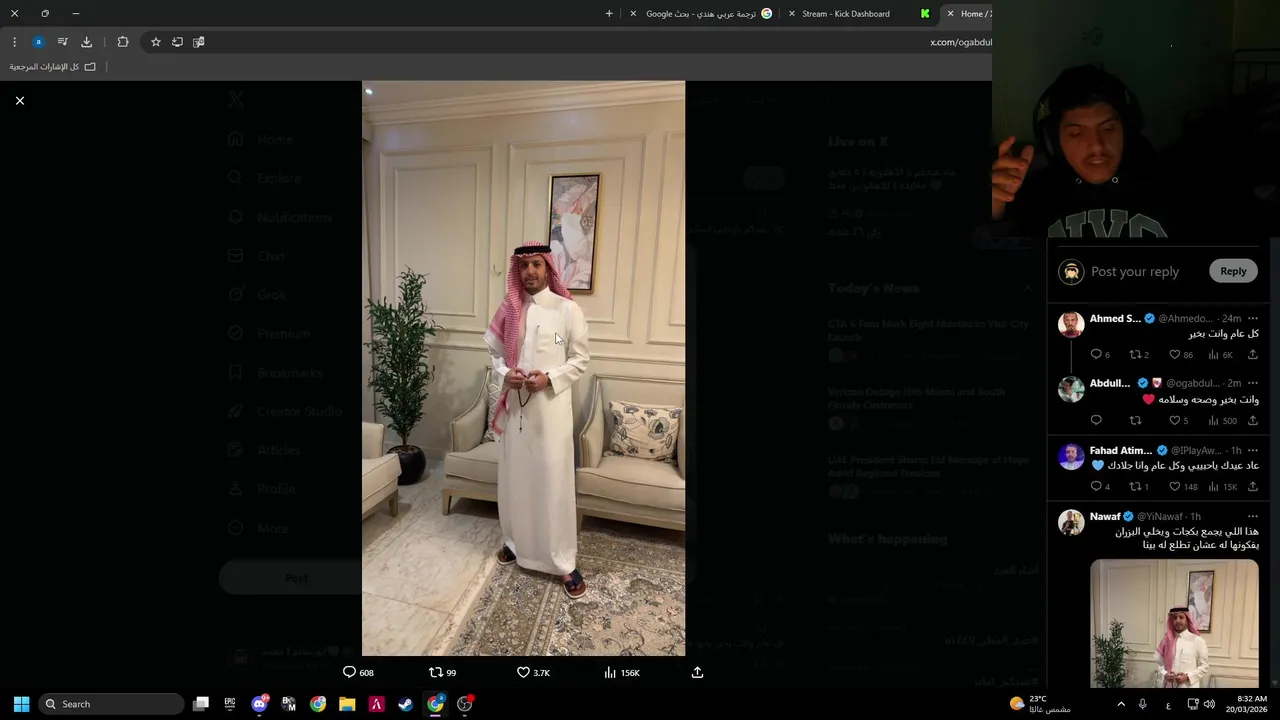Like Ahmed S. comment (86 likes)
The height and width of the screenshot is (720, 1280).
coord(1181,355)
